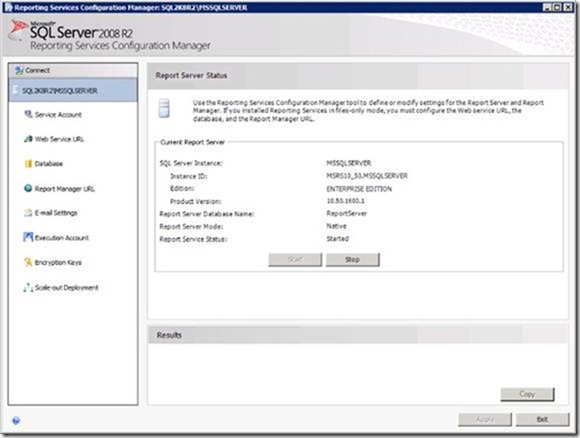Click the MSSQLSERVER instance value
This screenshot has width=580, height=438.
click(349, 163)
